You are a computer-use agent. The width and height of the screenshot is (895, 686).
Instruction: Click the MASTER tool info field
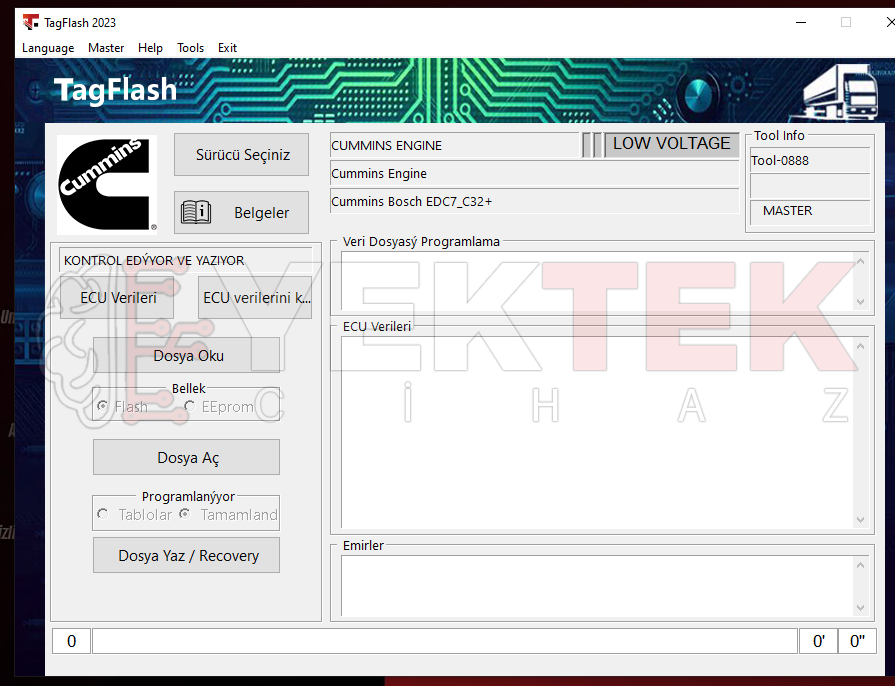[x=809, y=211]
